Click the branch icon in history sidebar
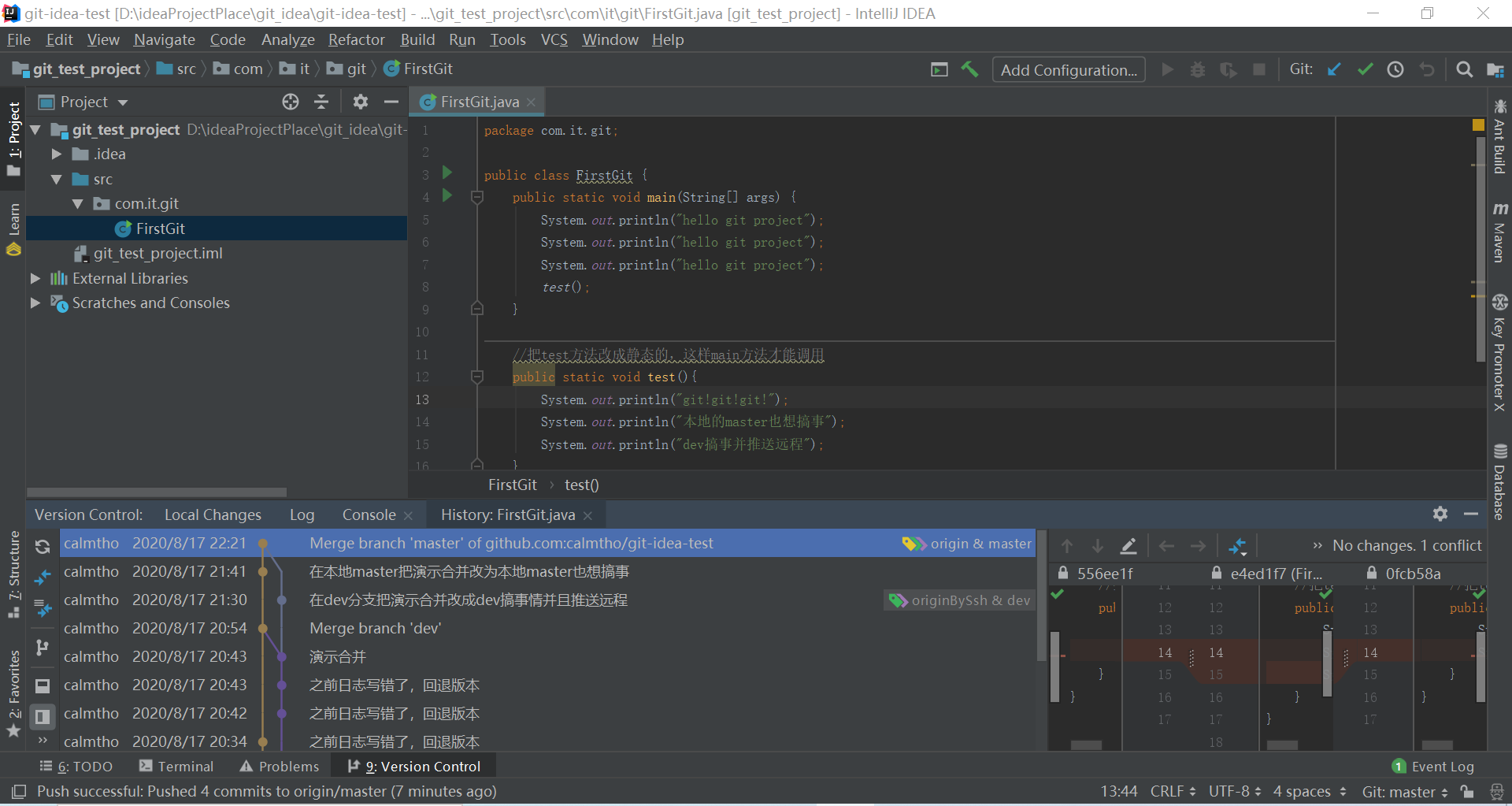This screenshot has height=806, width=1512. [x=43, y=648]
